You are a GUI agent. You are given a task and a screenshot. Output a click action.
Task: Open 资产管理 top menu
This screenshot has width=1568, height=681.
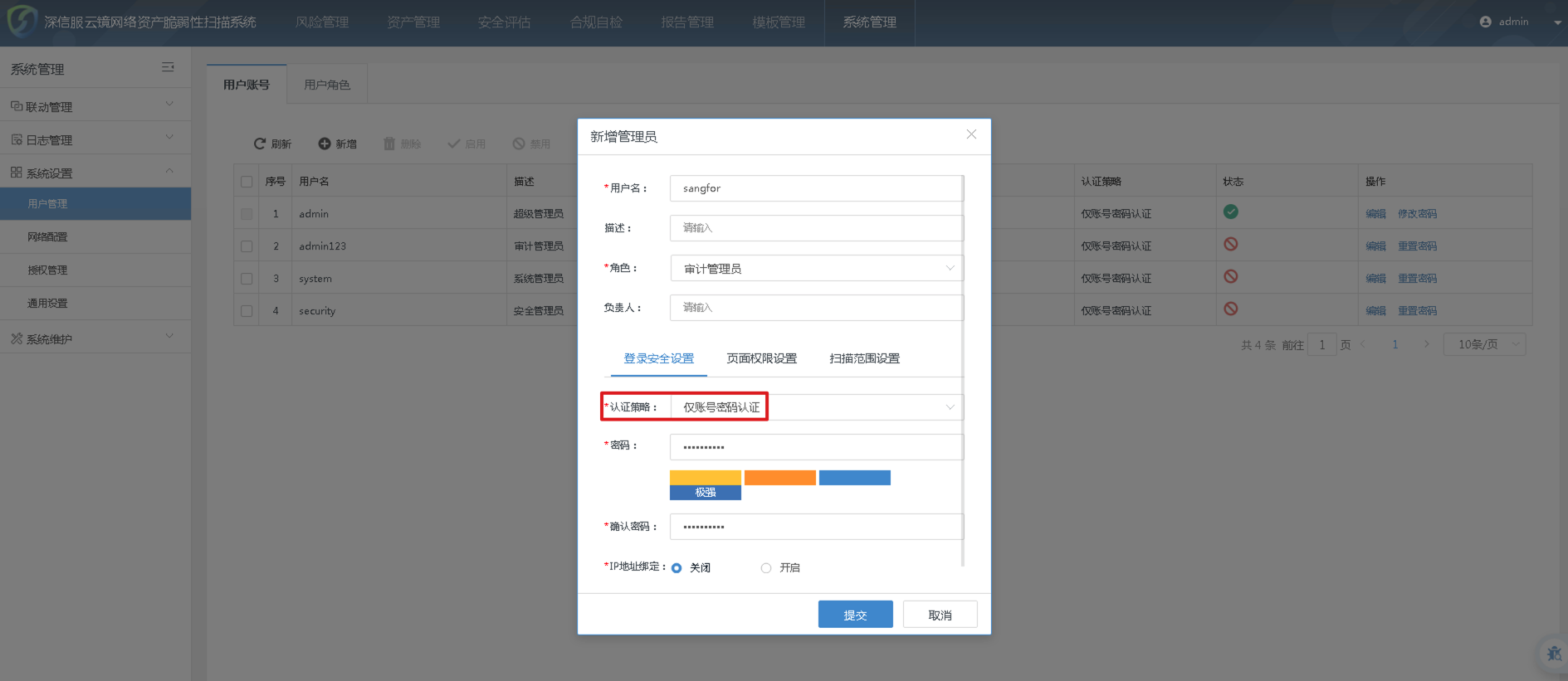coord(413,22)
